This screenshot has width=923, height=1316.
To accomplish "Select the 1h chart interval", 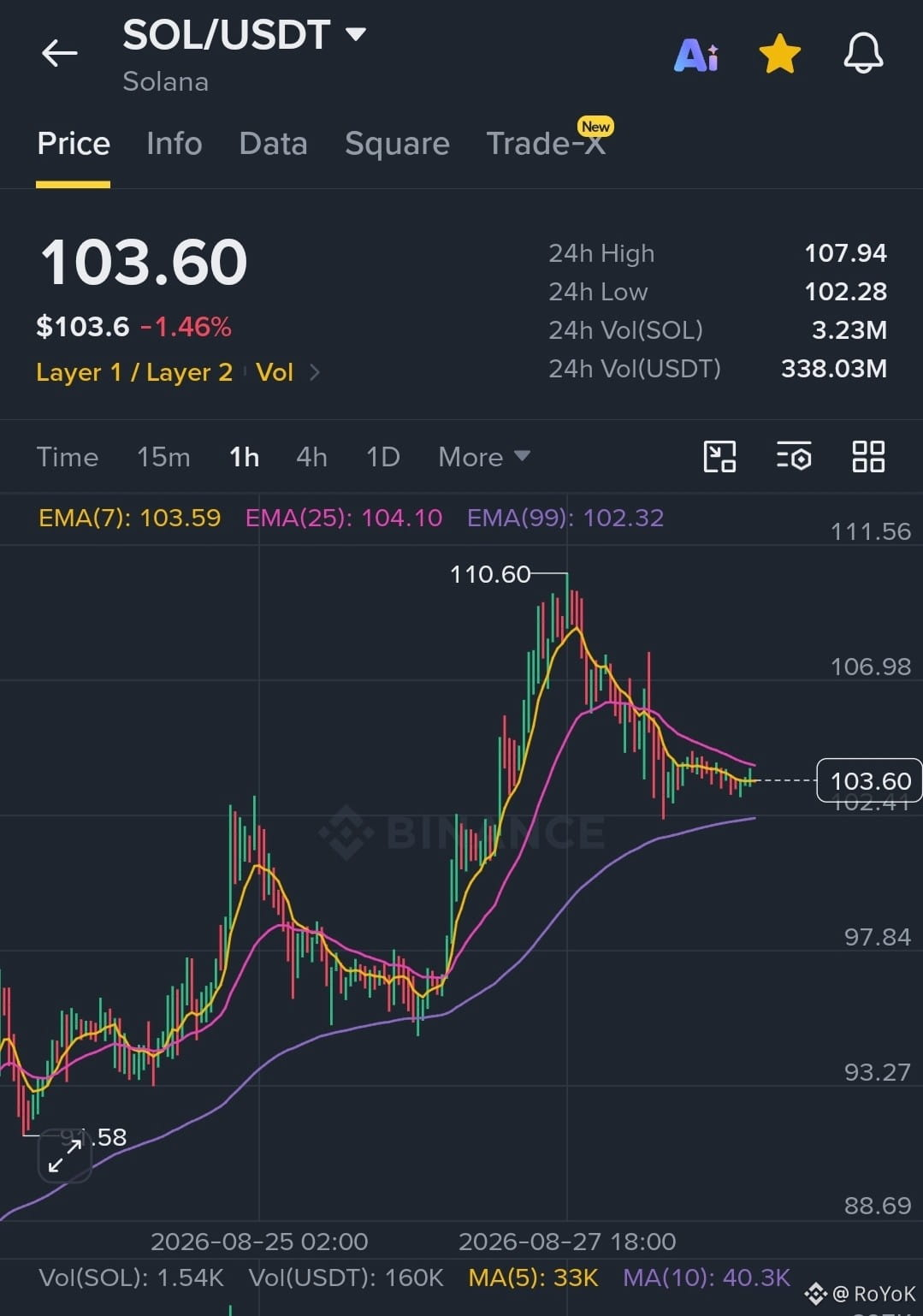I will (244, 457).
